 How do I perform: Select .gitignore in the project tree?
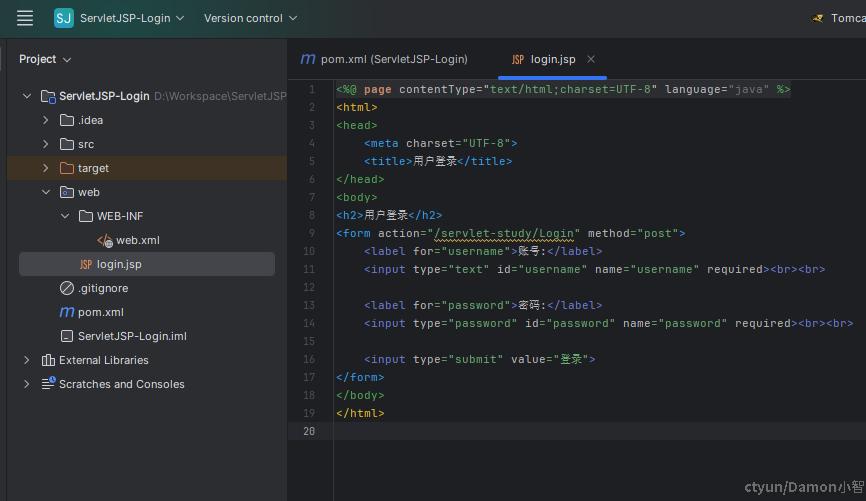pyautogui.click(x=103, y=288)
